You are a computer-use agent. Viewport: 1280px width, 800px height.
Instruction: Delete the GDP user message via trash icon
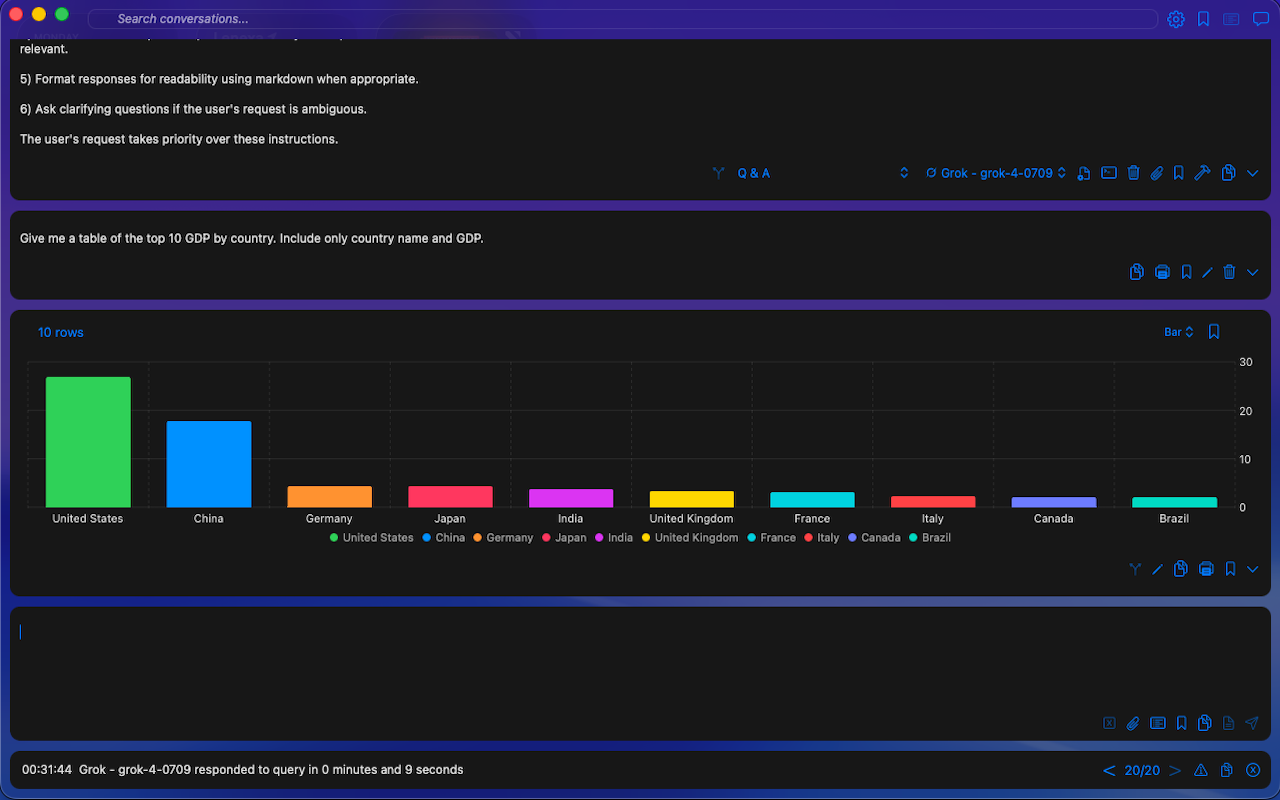click(x=1230, y=272)
